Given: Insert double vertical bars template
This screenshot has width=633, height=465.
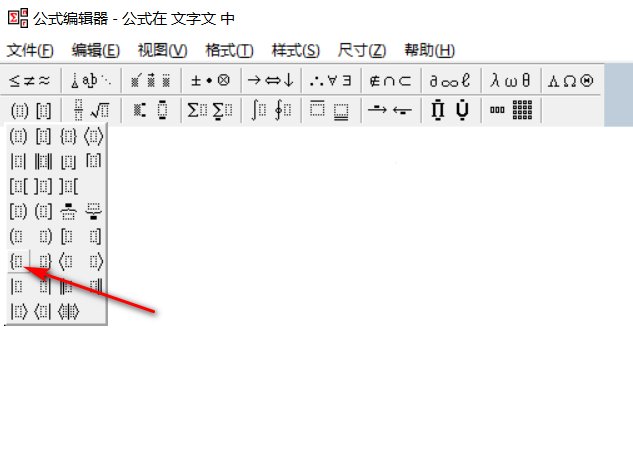Looking at the screenshot, I should click(43, 162).
